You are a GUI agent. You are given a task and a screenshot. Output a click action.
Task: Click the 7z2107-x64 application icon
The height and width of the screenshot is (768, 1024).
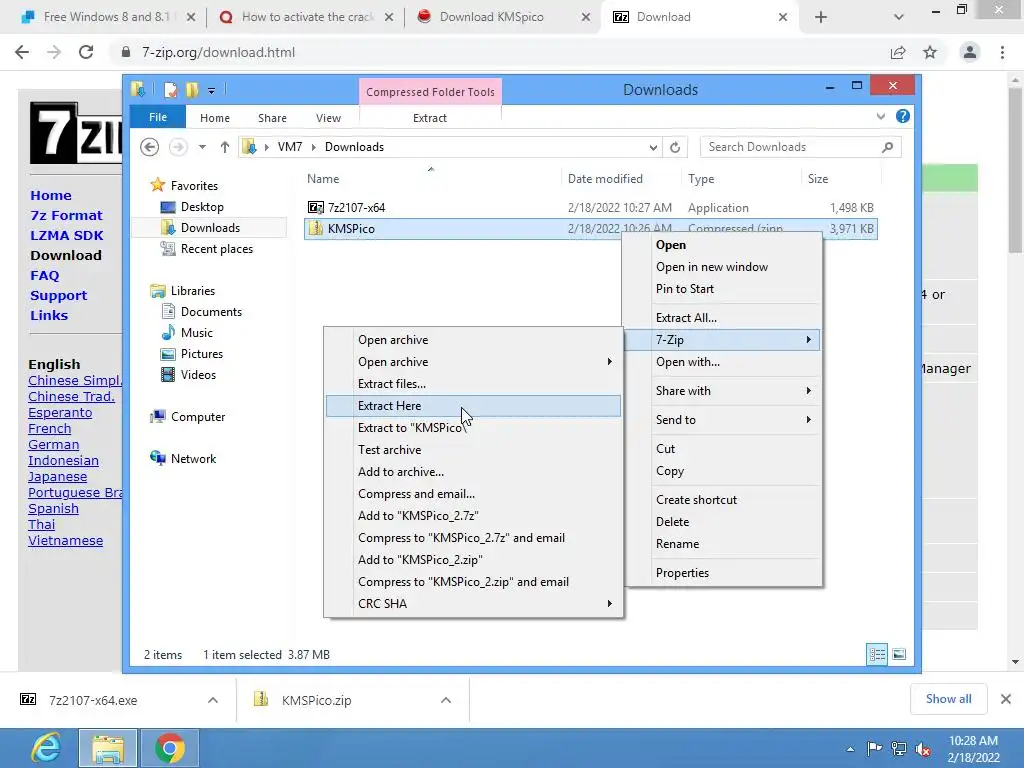point(315,207)
